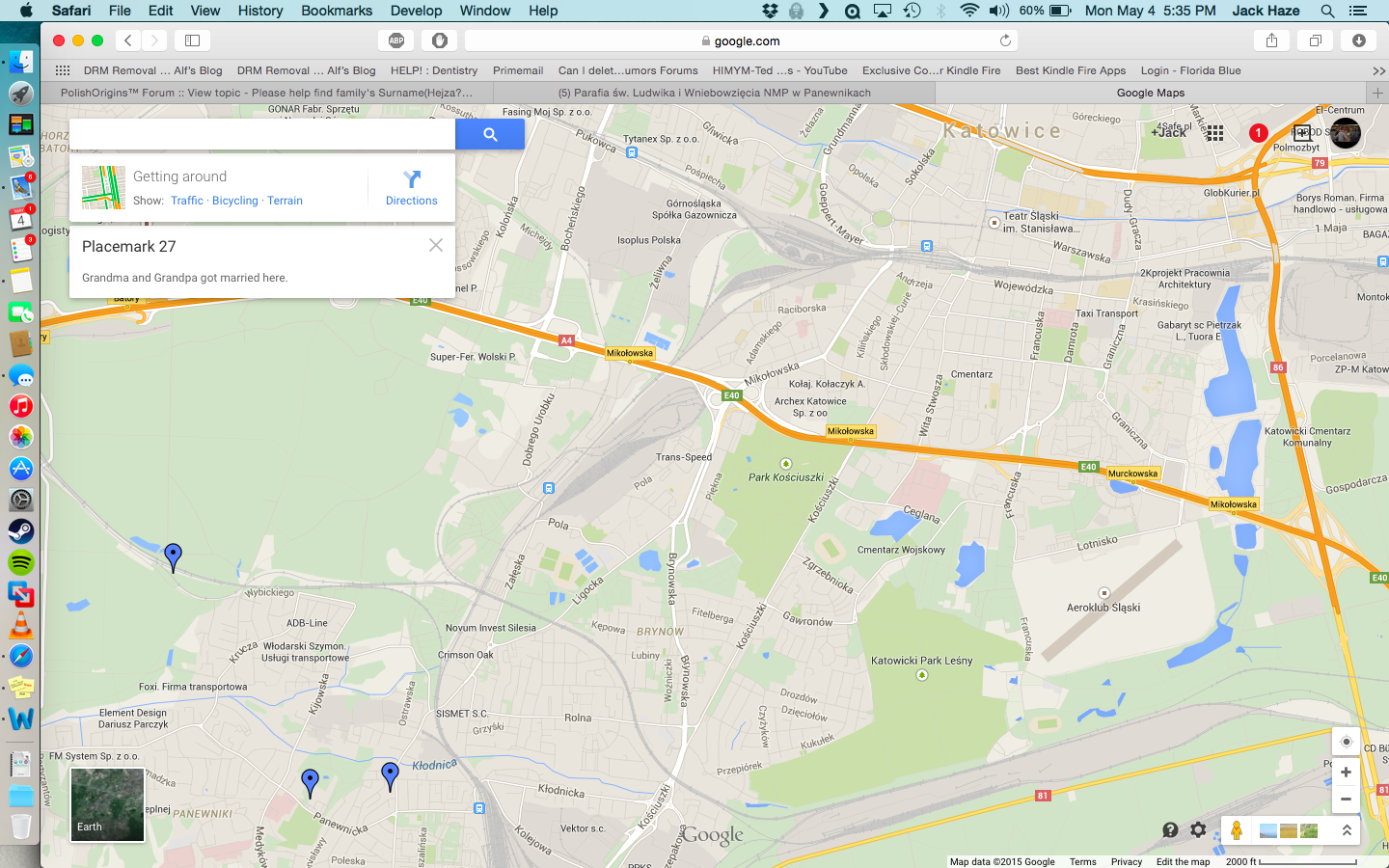This screenshot has height=868, width=1389.
Task: Open Login - Florida Blue bookmark
Action: (x=1190, y=70)
